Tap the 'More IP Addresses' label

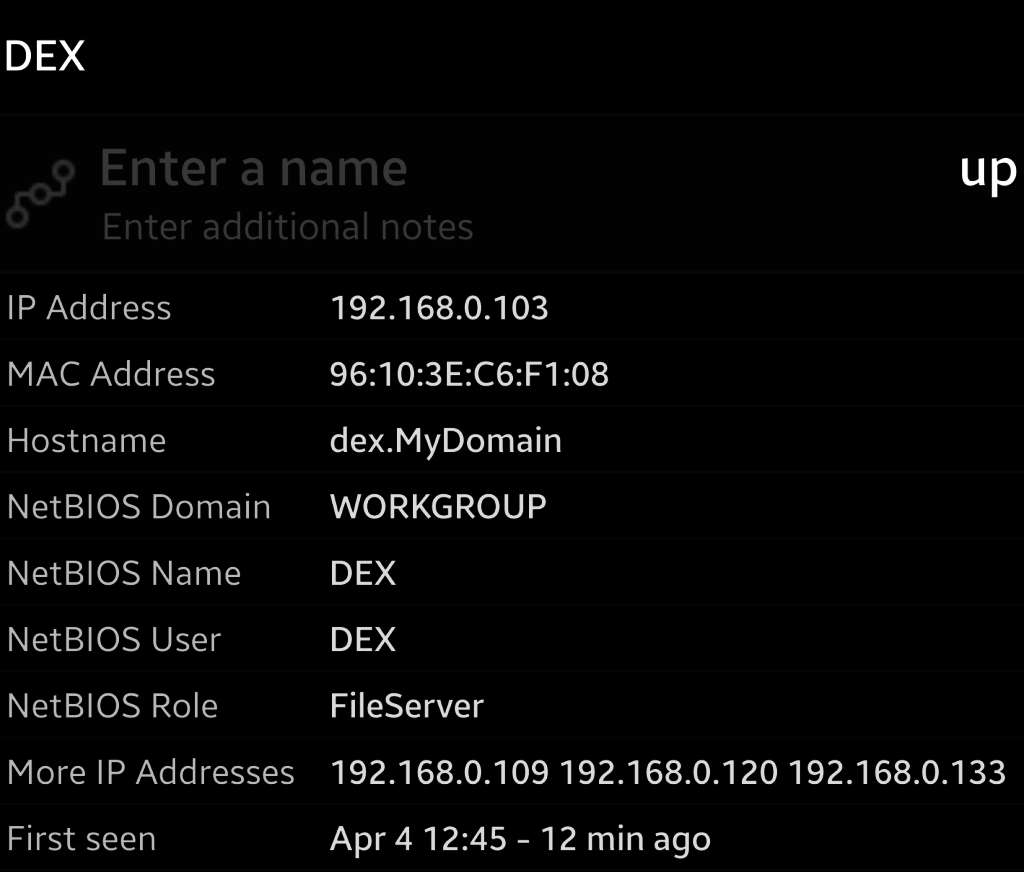click(x=151, y=773)
